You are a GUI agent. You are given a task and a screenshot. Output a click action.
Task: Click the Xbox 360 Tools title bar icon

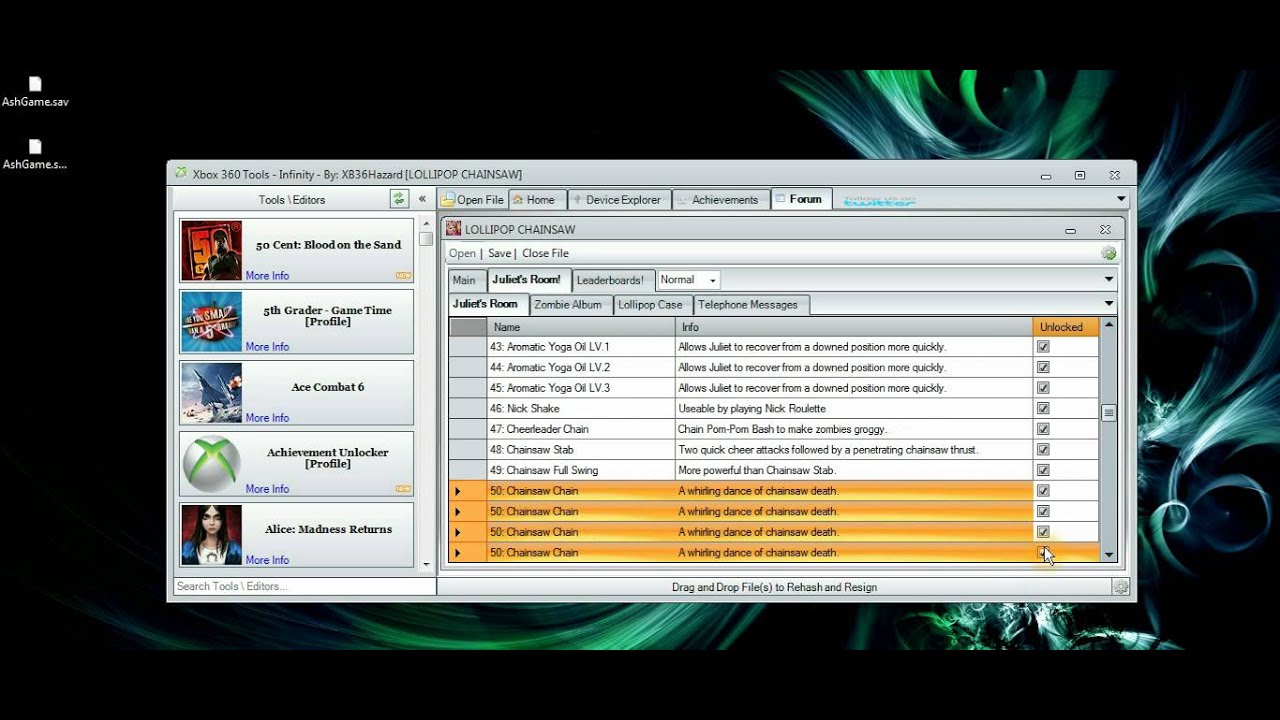181,173
